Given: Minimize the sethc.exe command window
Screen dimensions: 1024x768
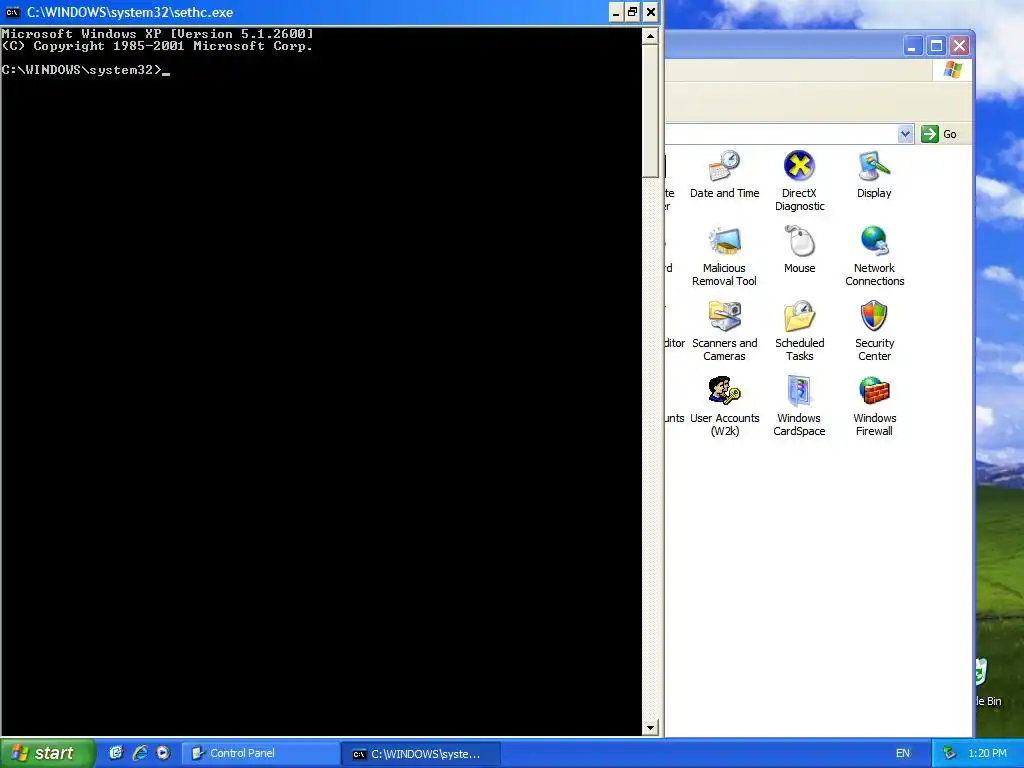Looking at the screenshot, I should coord(616,12).
